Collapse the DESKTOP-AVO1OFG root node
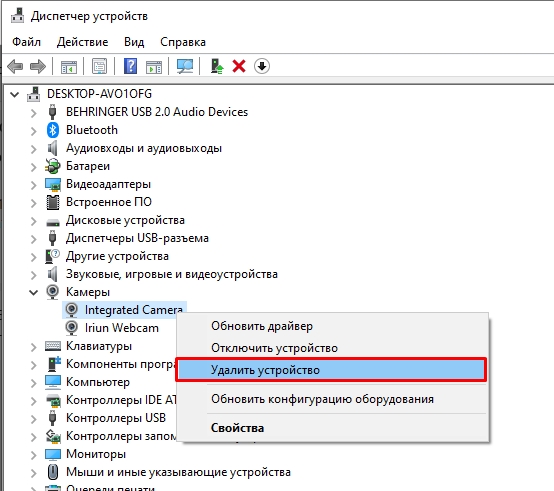This screenshot has width=554, height=491. 14,94
